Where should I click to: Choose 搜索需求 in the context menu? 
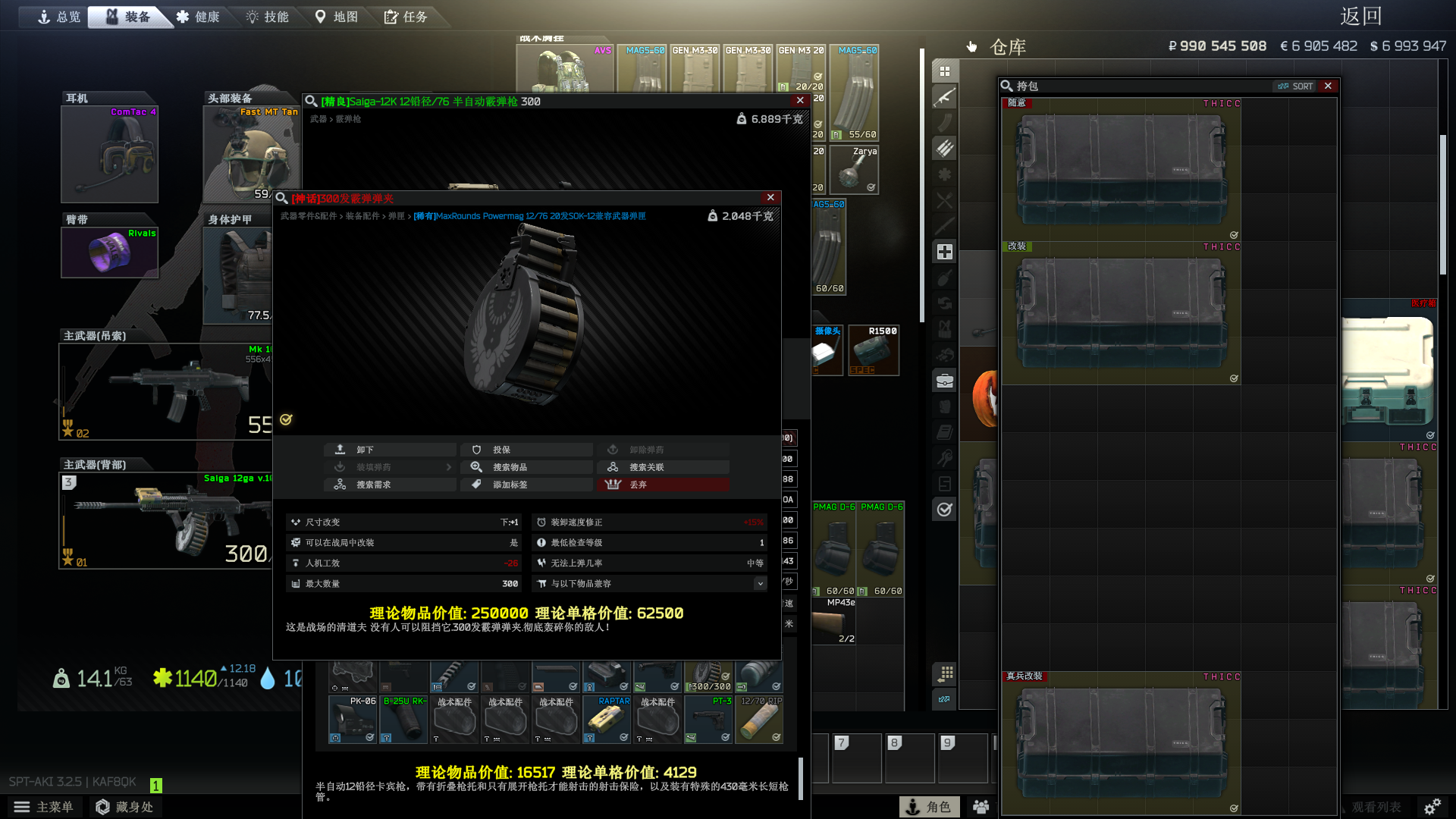coord(391,485)
